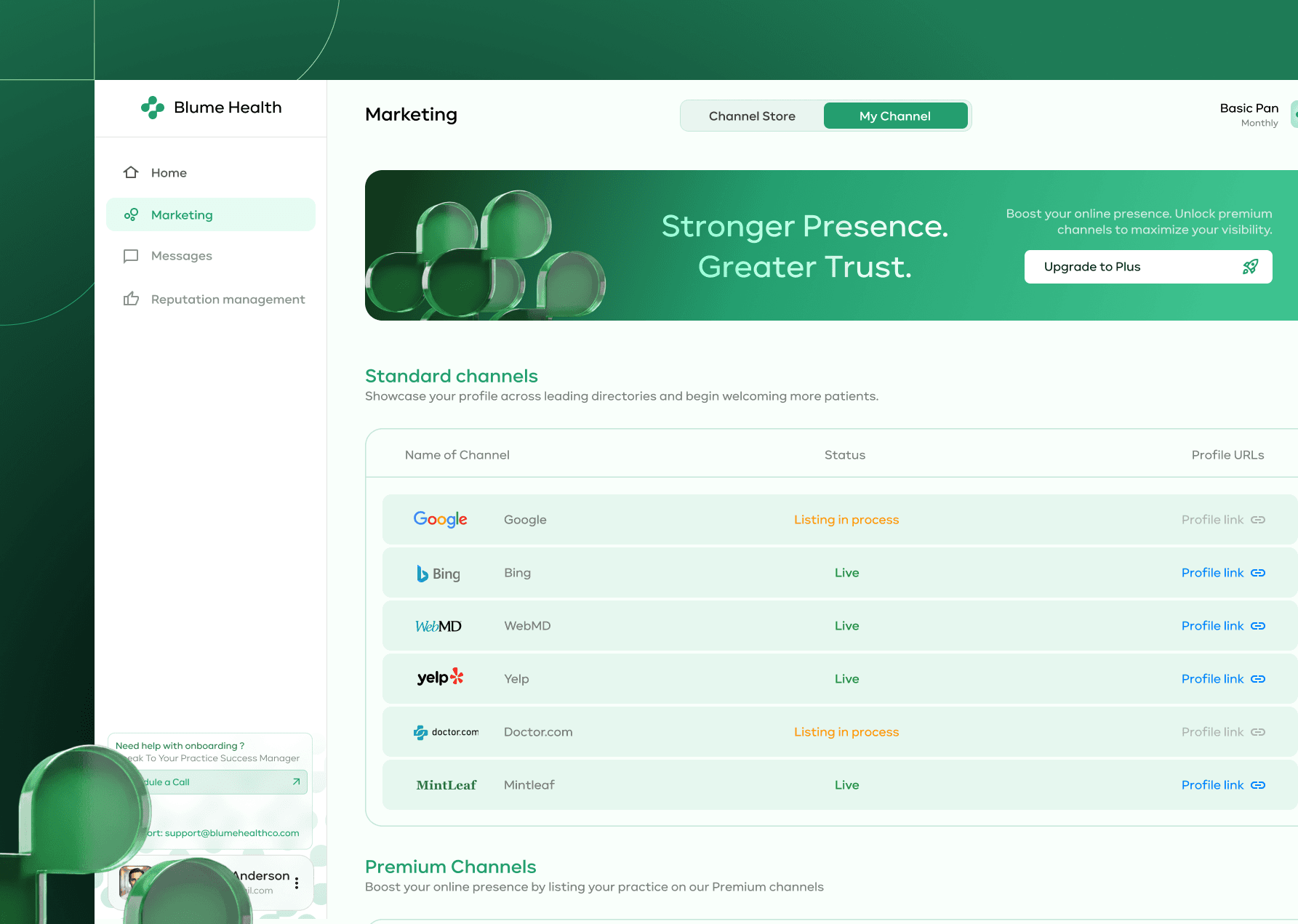Click the Yelp channel name text

[x=516, y=679]
